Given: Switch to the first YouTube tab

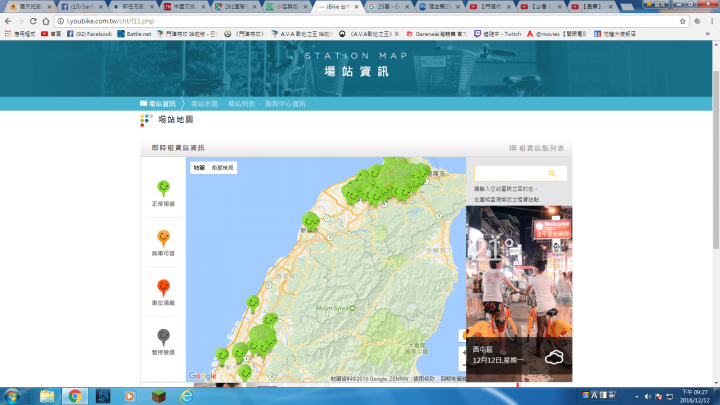Looking at the screenshot, I should pos(490,6).
